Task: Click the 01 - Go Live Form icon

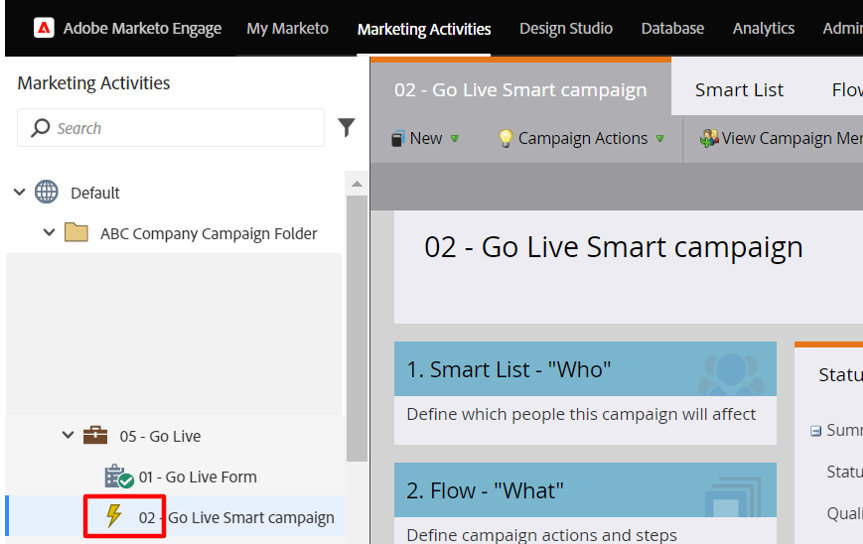Action: (119, 476)
